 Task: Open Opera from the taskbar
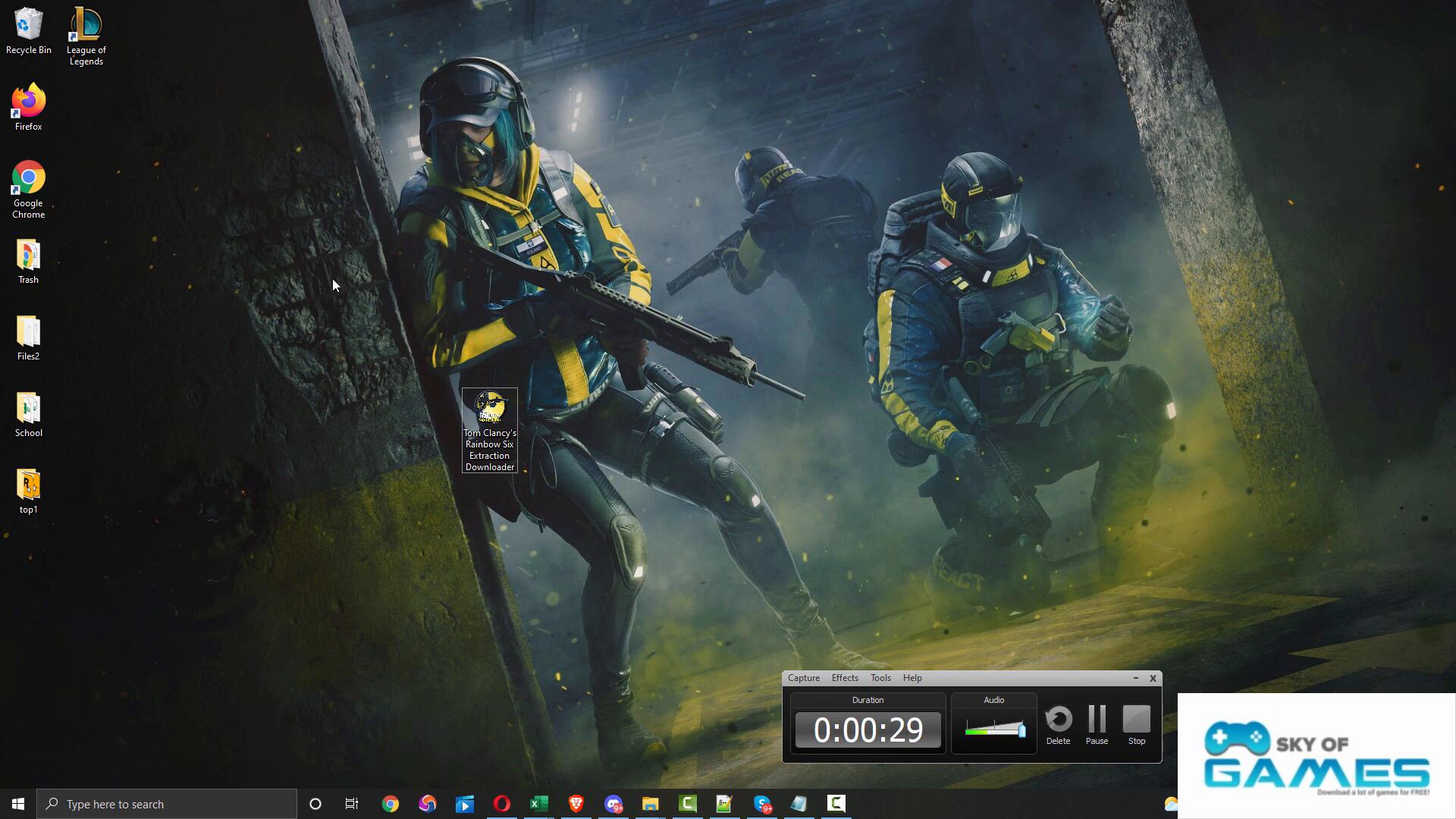tap(501, 804)
